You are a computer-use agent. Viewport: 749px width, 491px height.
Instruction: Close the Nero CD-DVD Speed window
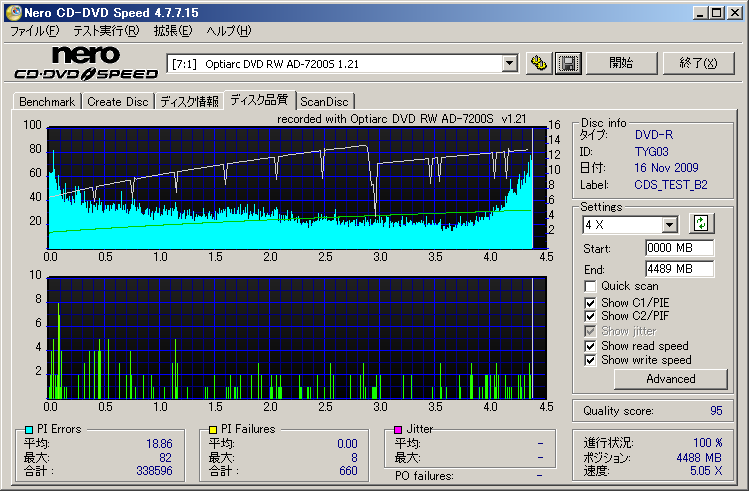(735, 13)
